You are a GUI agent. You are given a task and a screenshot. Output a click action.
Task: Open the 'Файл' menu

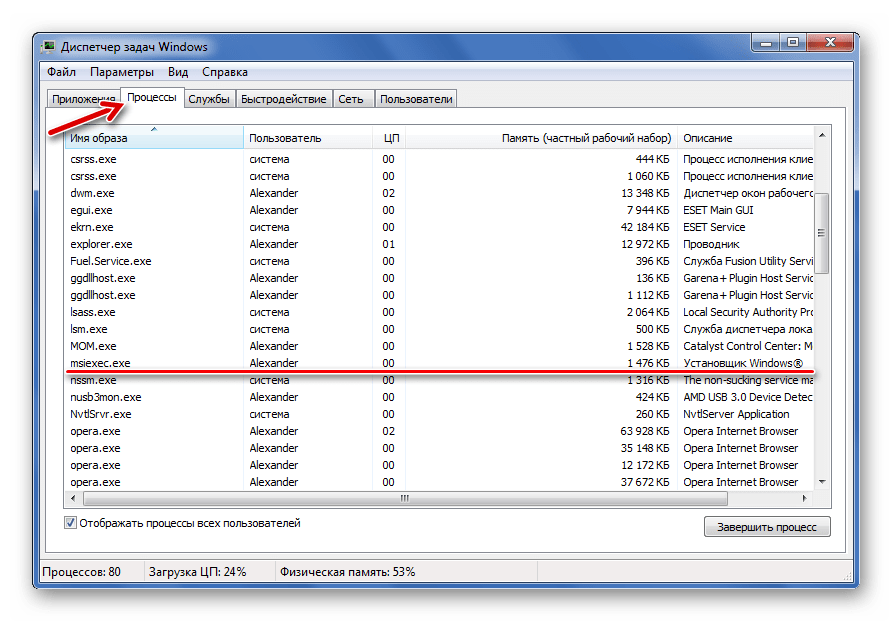(61, 72)
